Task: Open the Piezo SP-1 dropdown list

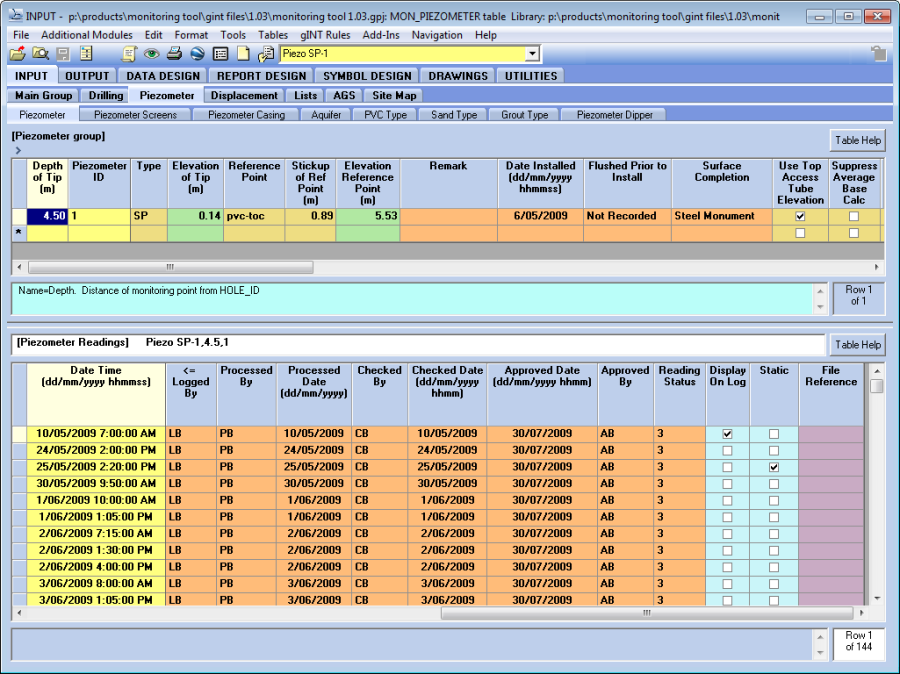Action: click(532, 54)
